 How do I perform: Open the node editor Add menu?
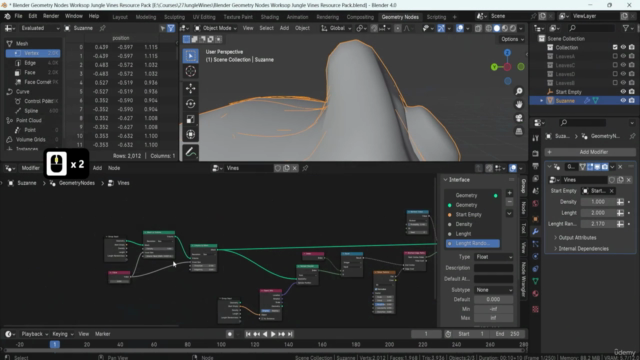(97, 168)
